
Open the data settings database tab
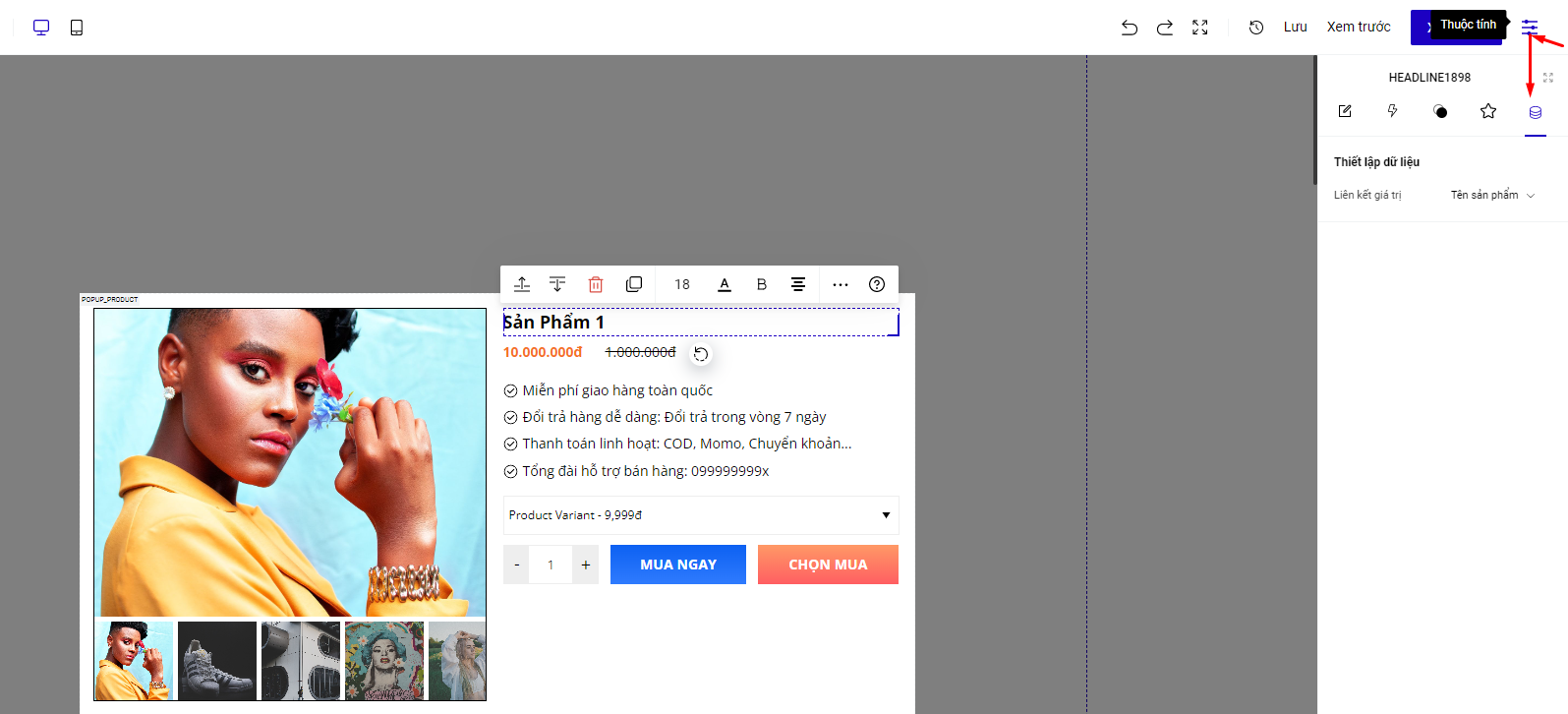(x=1536, y=112)
